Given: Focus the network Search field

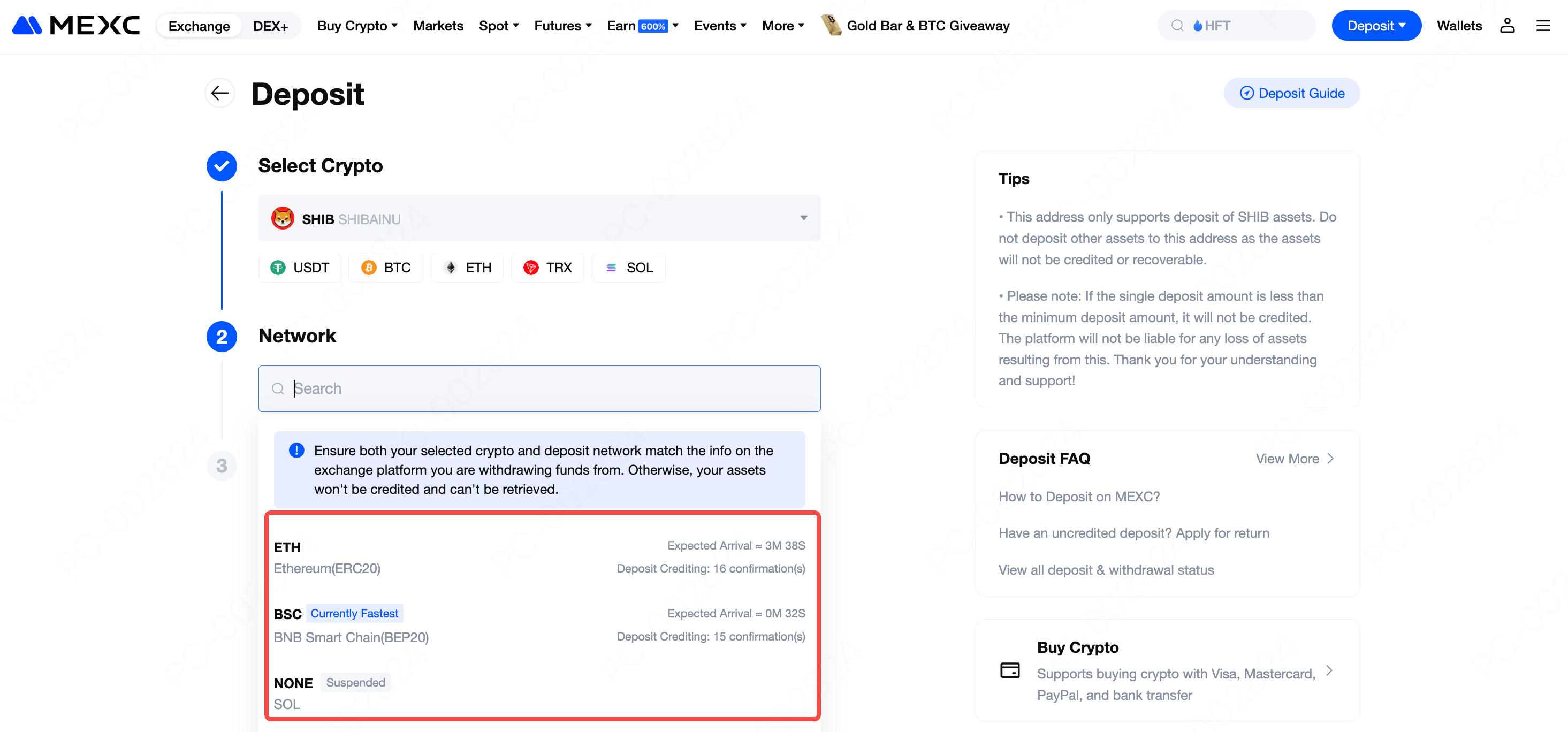Looking at the screenshot, I should (539, 389).
